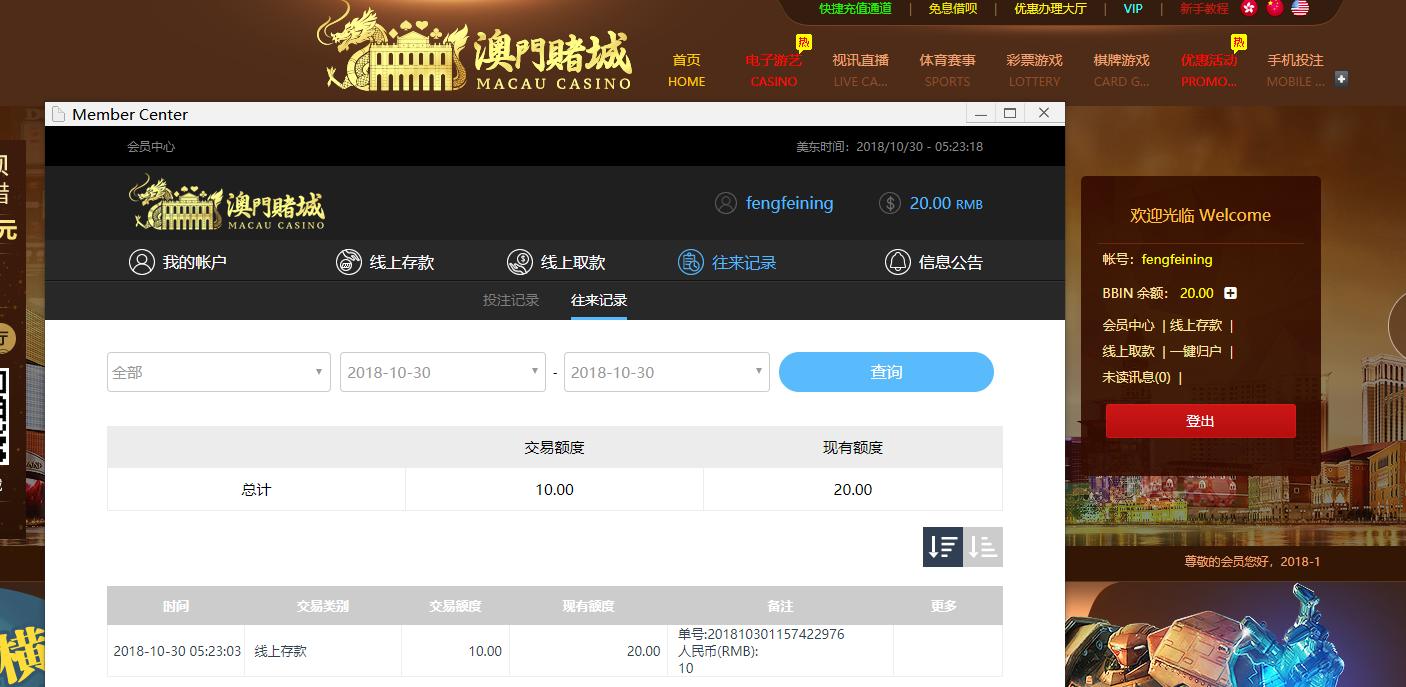Click the QR code on left edge

4,416
